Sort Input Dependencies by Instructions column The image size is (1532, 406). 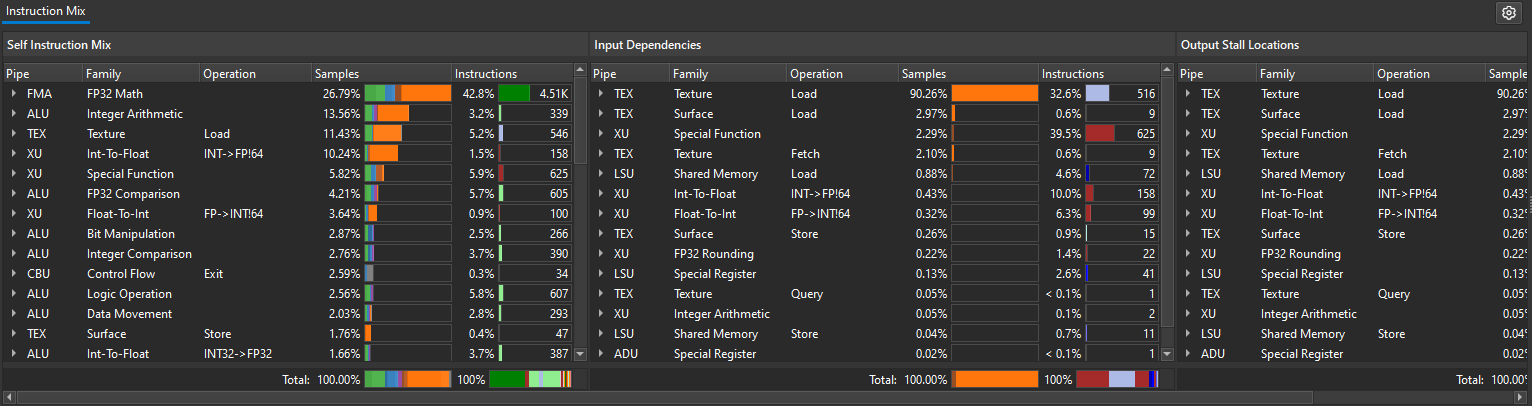(1072, 74)
